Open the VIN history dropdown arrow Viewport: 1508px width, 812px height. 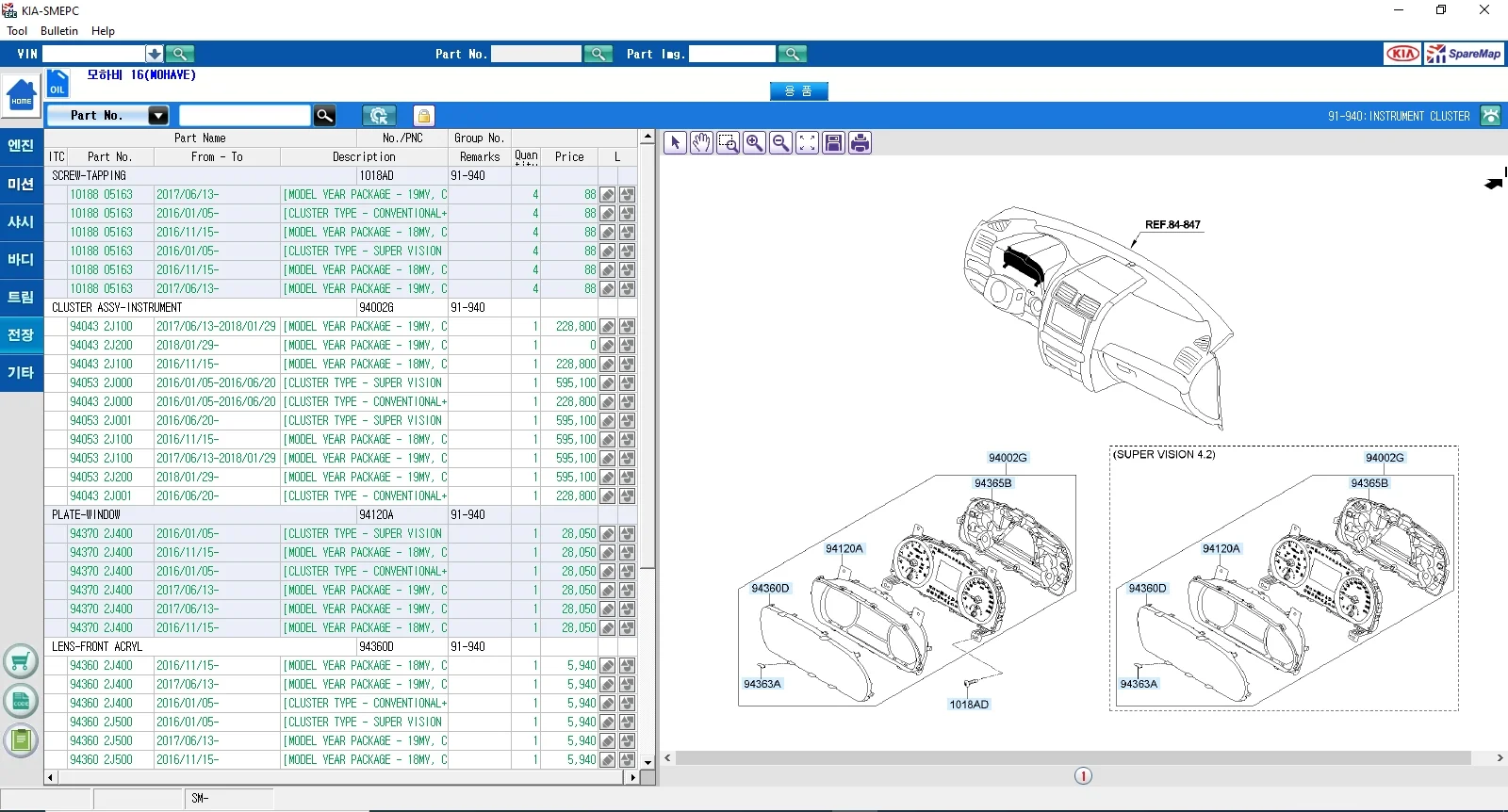154,54
